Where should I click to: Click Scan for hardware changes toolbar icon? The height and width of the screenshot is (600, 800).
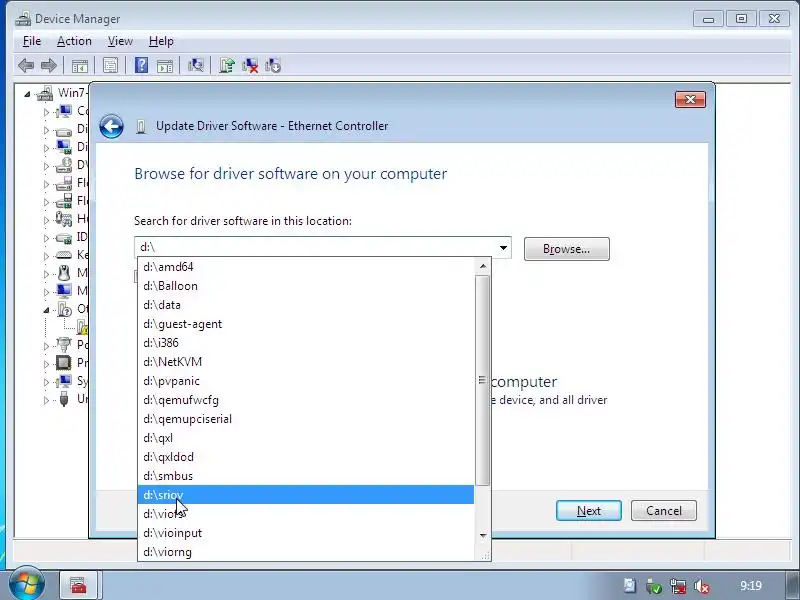point(195,65)
